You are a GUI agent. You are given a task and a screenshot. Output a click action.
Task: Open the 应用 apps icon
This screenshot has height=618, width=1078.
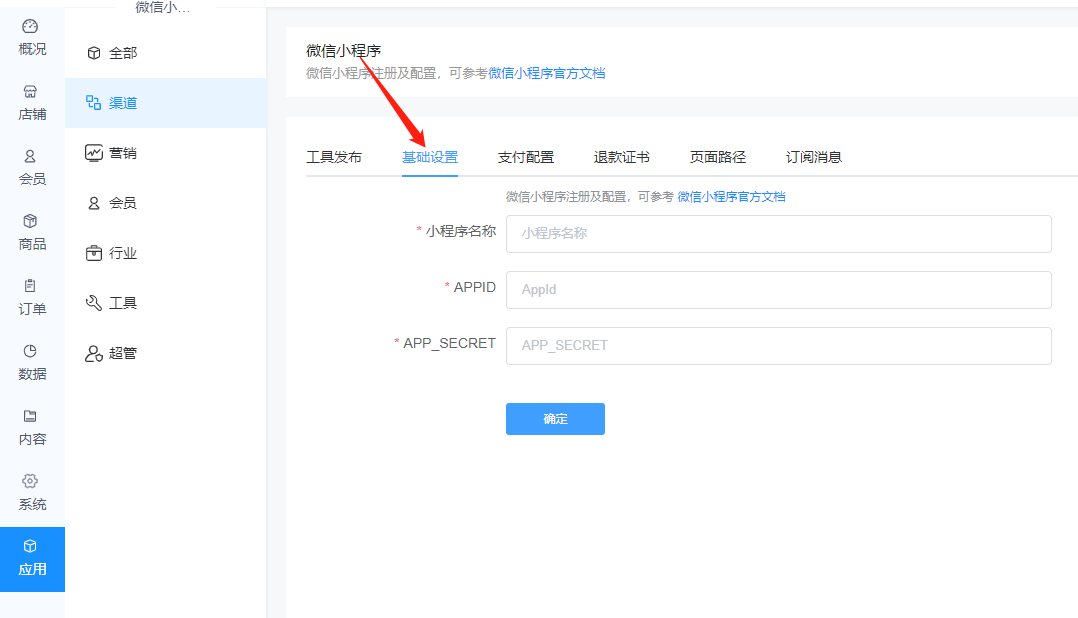30,546
